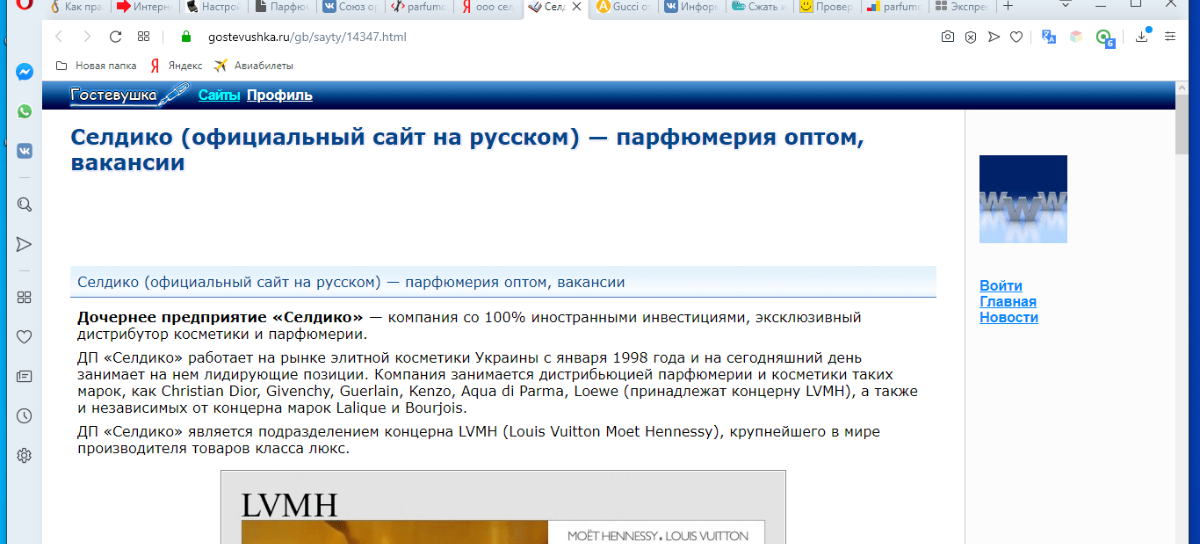Open 'Новая папка' bookmarks folder
The height and width of the screenshot is (544, 1200).
pyautogui.click(x=96, y=66)
